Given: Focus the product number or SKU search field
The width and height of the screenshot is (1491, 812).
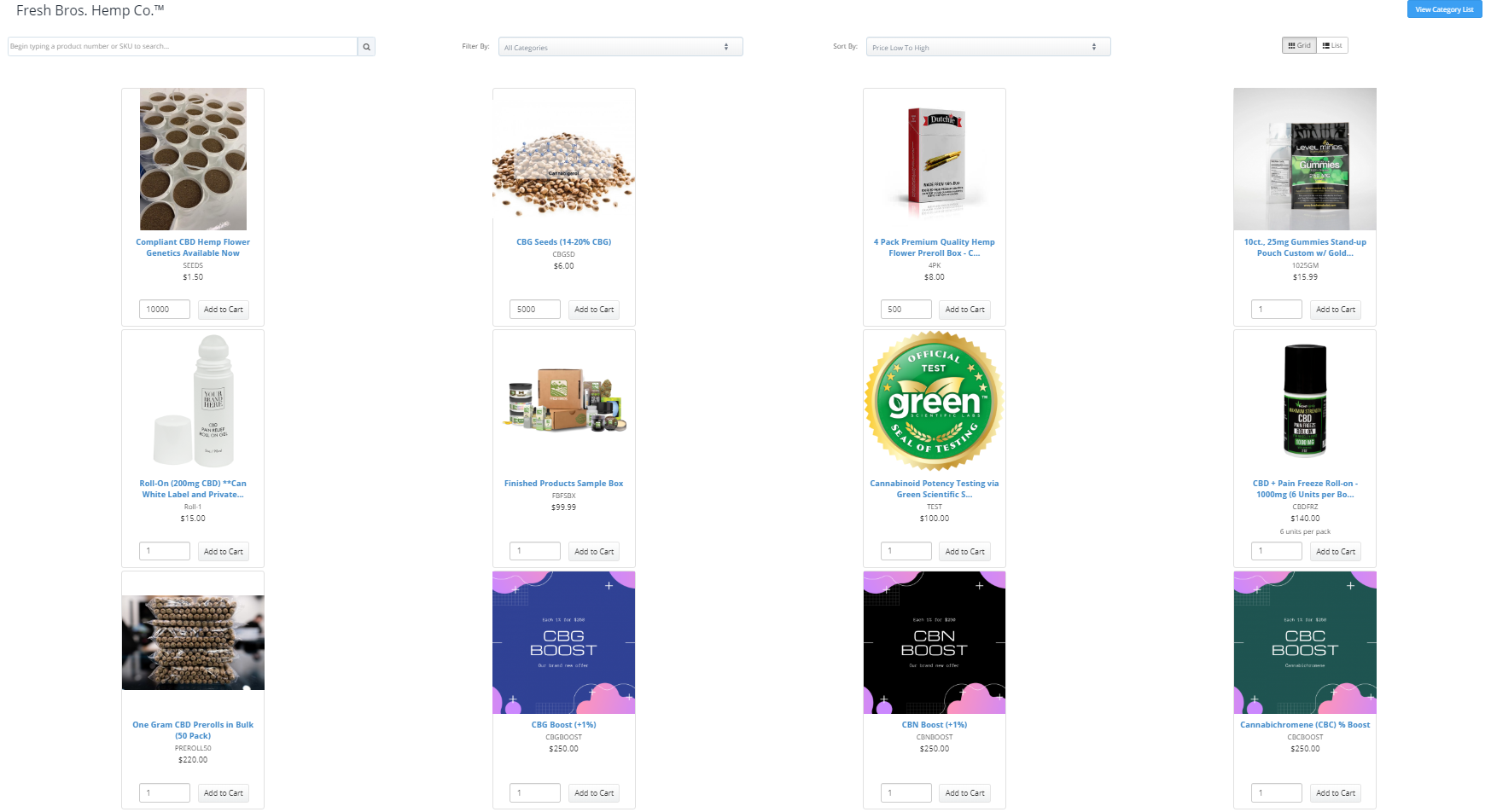Looking at the screenshot, I should coord(183,47).
